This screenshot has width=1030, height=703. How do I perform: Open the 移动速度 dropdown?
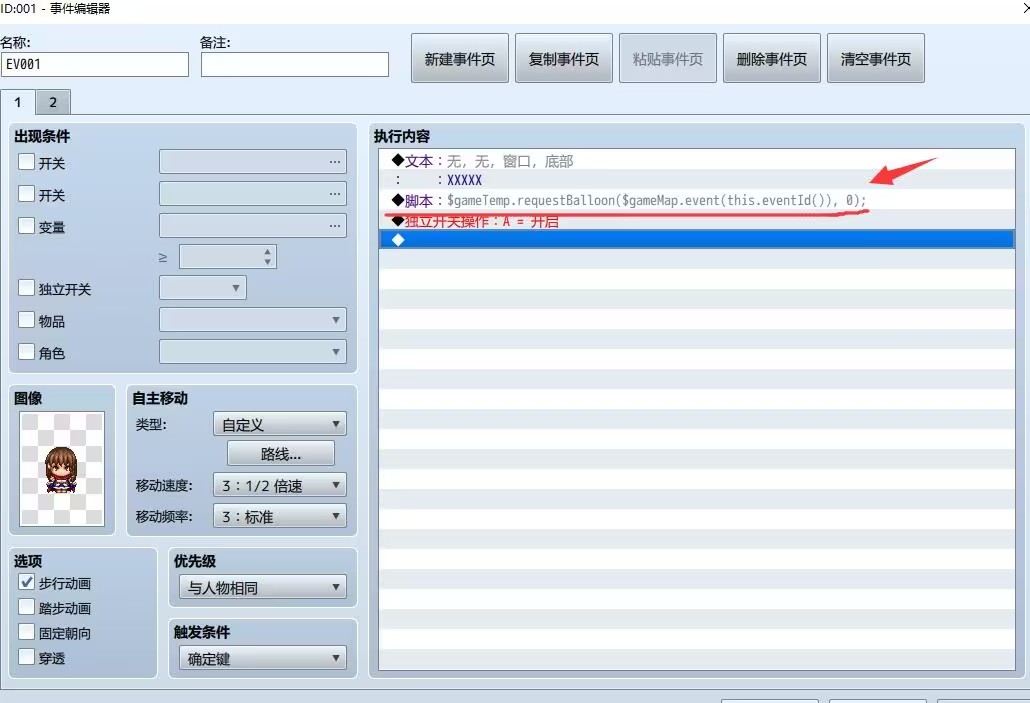pos(279,486)
